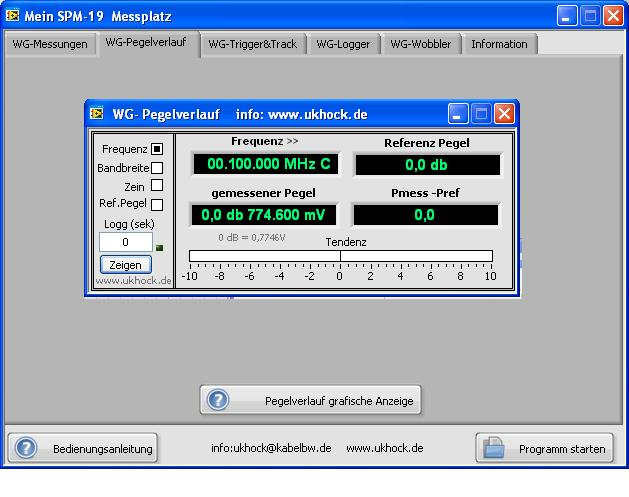Screen dimensions: 629x497
Task: Click the Referenz Pegel display 0,0 db
Action: click(428, 165)
